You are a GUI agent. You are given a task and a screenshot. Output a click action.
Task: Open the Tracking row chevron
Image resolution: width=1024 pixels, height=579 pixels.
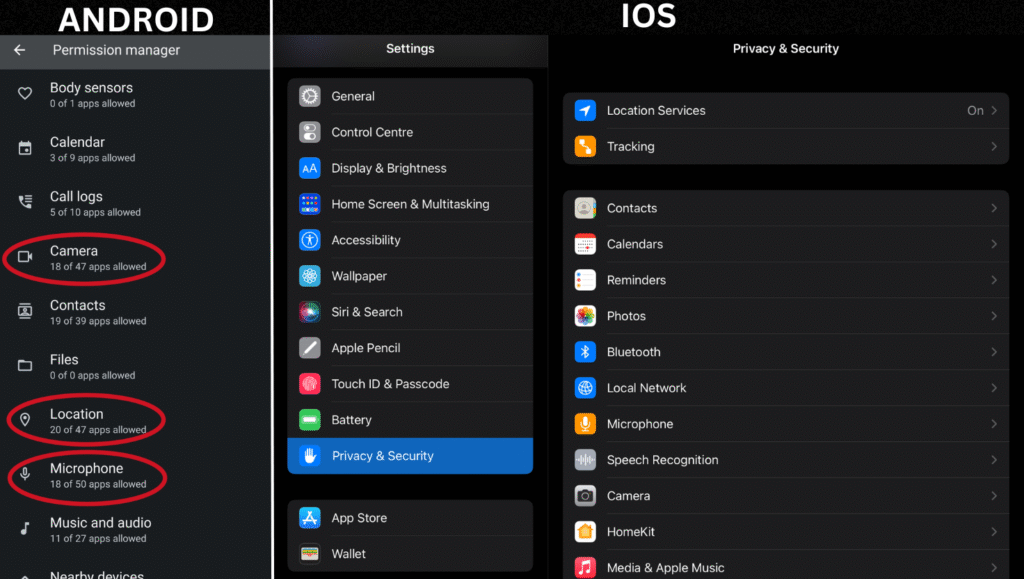[x=994, y=146]
